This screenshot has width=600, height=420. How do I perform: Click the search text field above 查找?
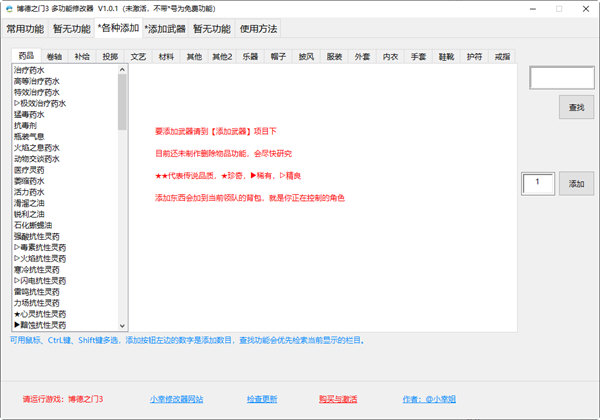click(561, 77)
